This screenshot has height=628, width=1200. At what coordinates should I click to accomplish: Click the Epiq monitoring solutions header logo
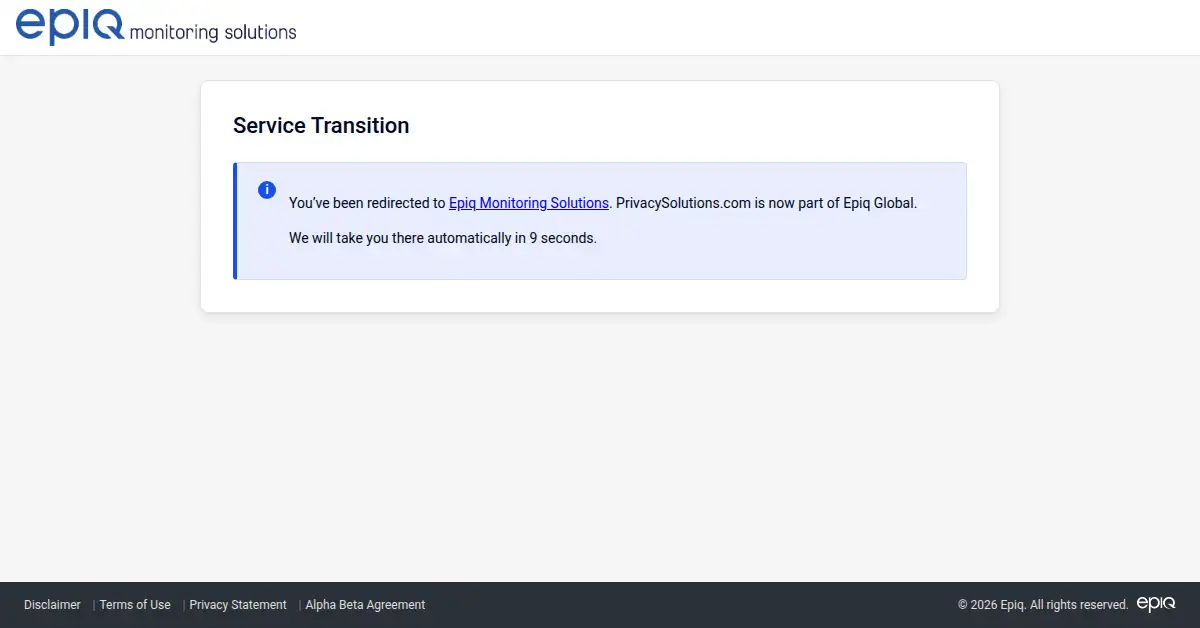(x=156, y=27)
